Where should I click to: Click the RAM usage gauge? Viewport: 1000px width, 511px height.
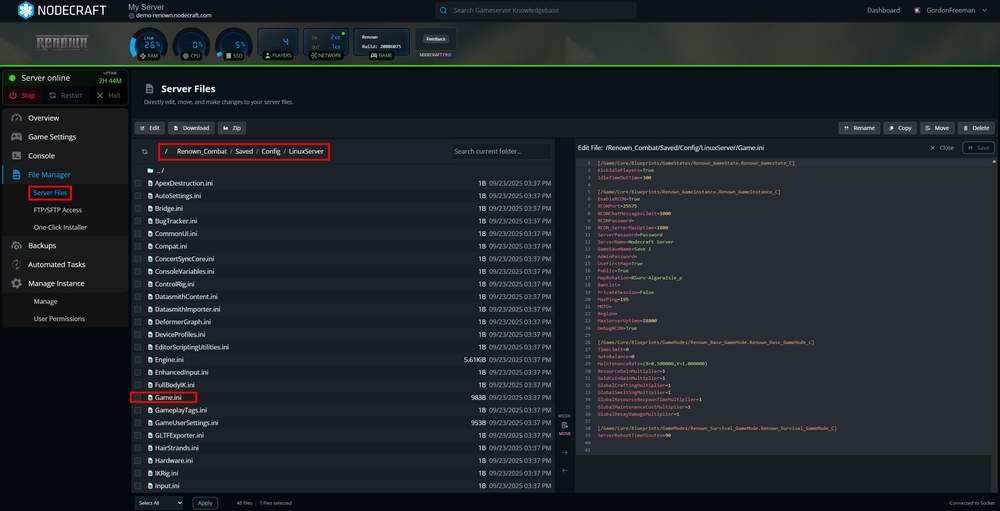tap(148, 44)
